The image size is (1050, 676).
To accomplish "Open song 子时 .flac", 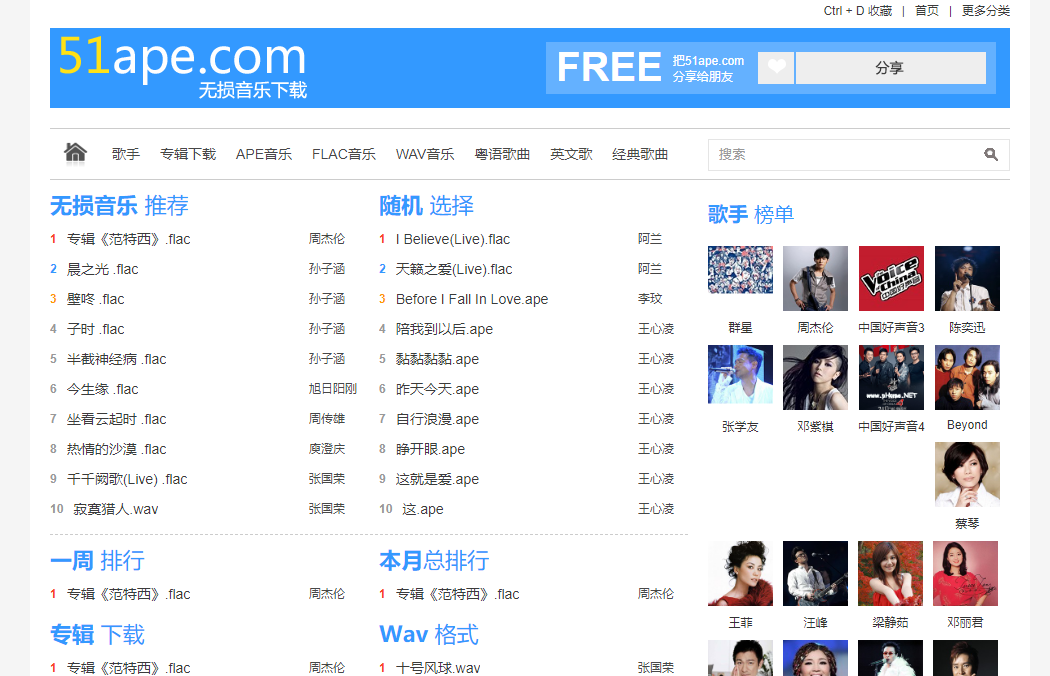I will [96, 330].
